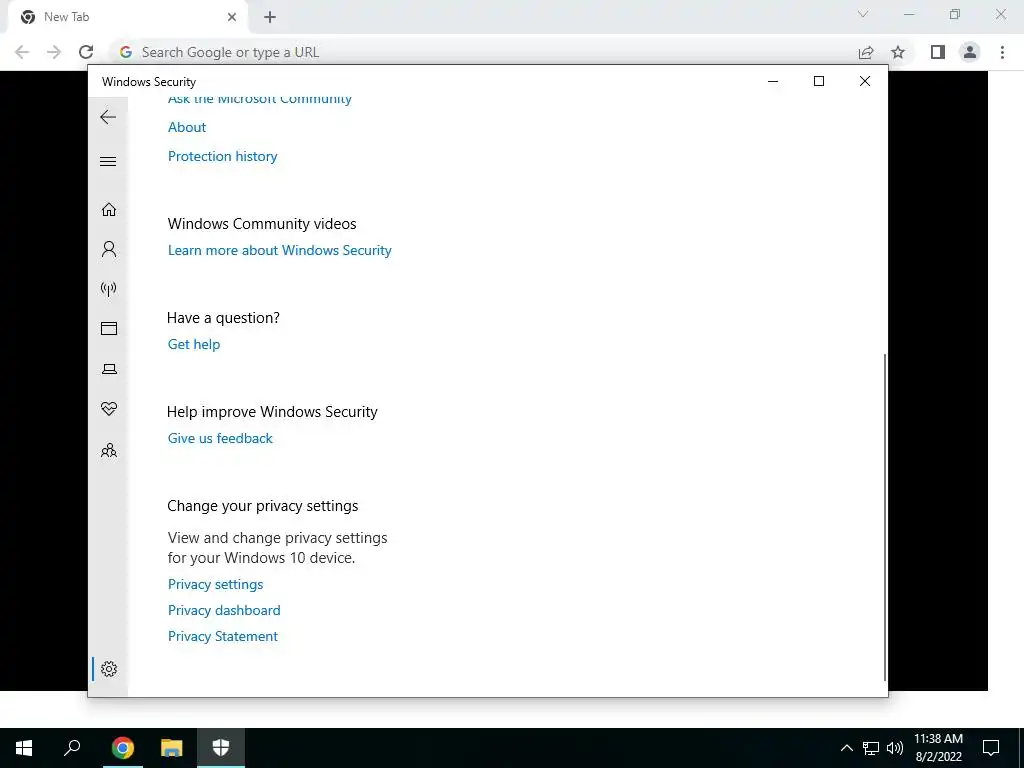Open Chrome tab search chevron

[863, 14]
